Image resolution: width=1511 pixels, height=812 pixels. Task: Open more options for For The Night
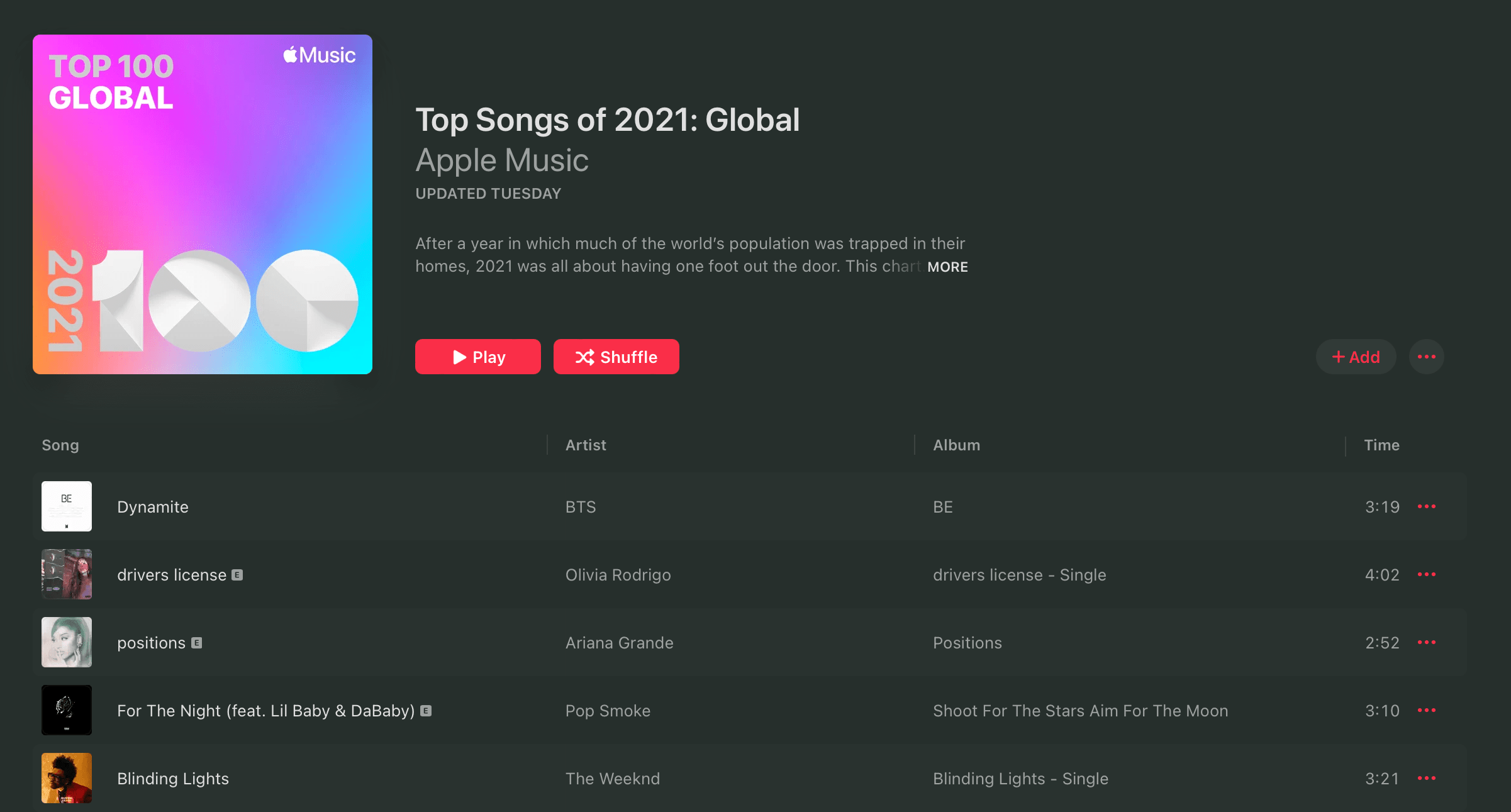click(1426, 711)
